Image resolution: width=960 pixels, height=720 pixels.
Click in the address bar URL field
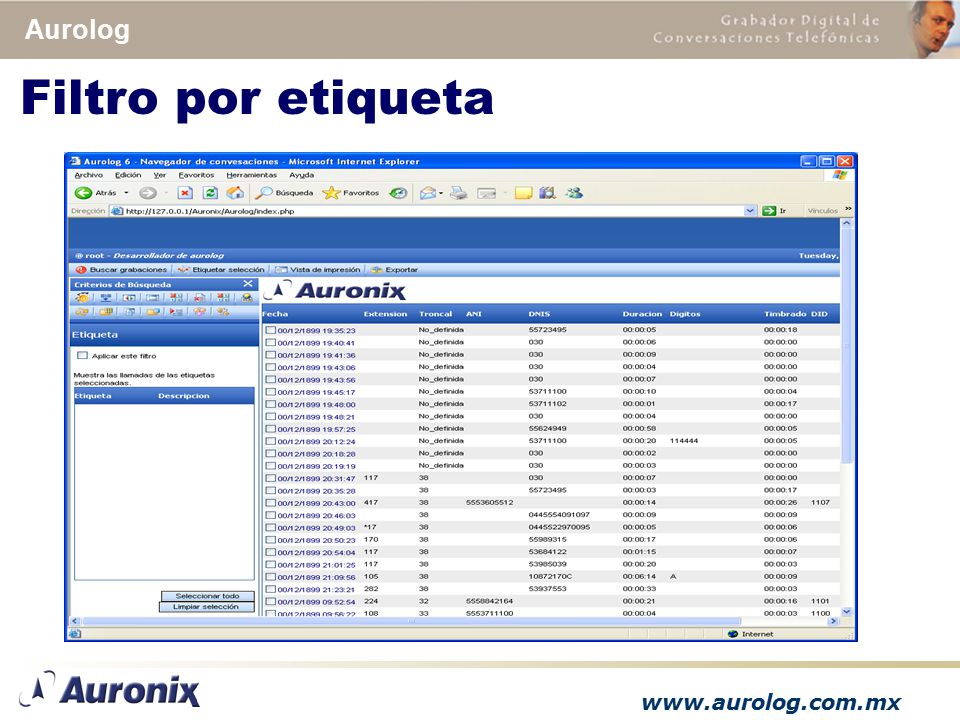click(432, 211)
